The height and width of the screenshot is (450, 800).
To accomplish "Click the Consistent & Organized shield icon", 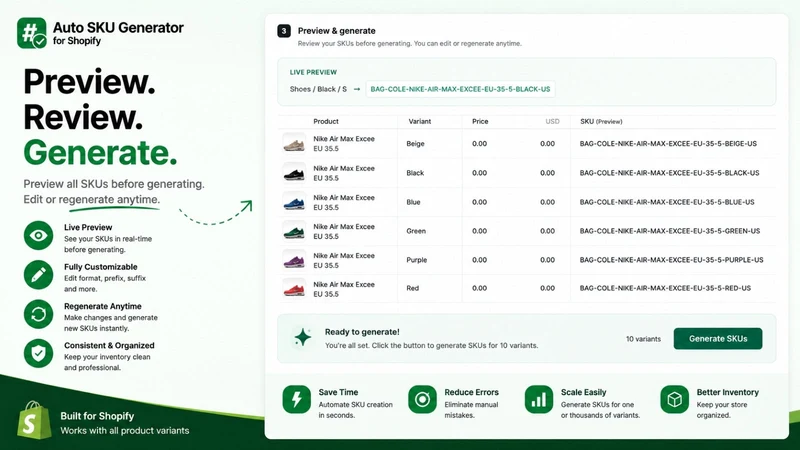I will [38, 353].
